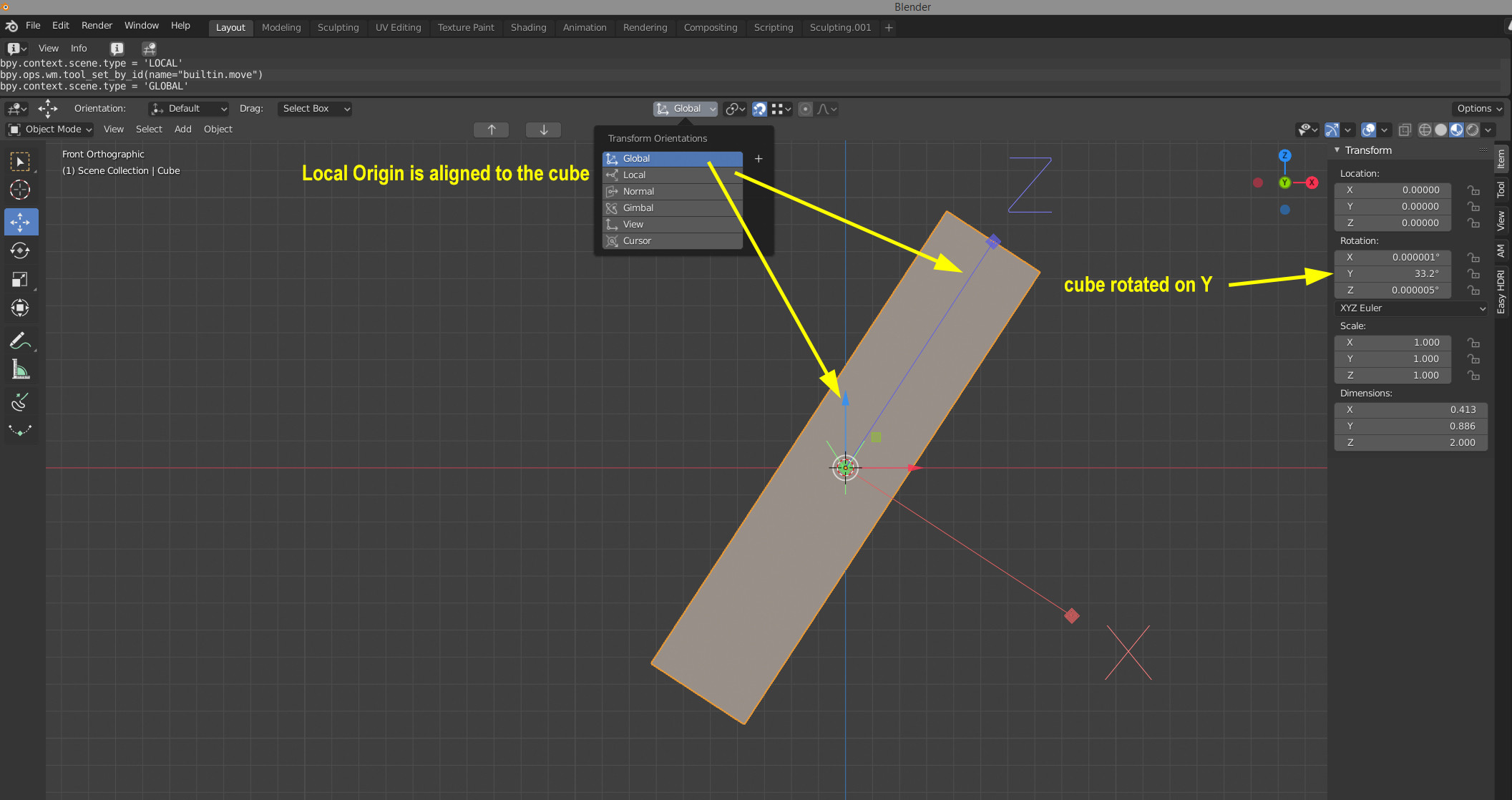Adjust Location Z 0.00000 field
This screenshot has width=1512, height=800.
tap(1392, 223)
